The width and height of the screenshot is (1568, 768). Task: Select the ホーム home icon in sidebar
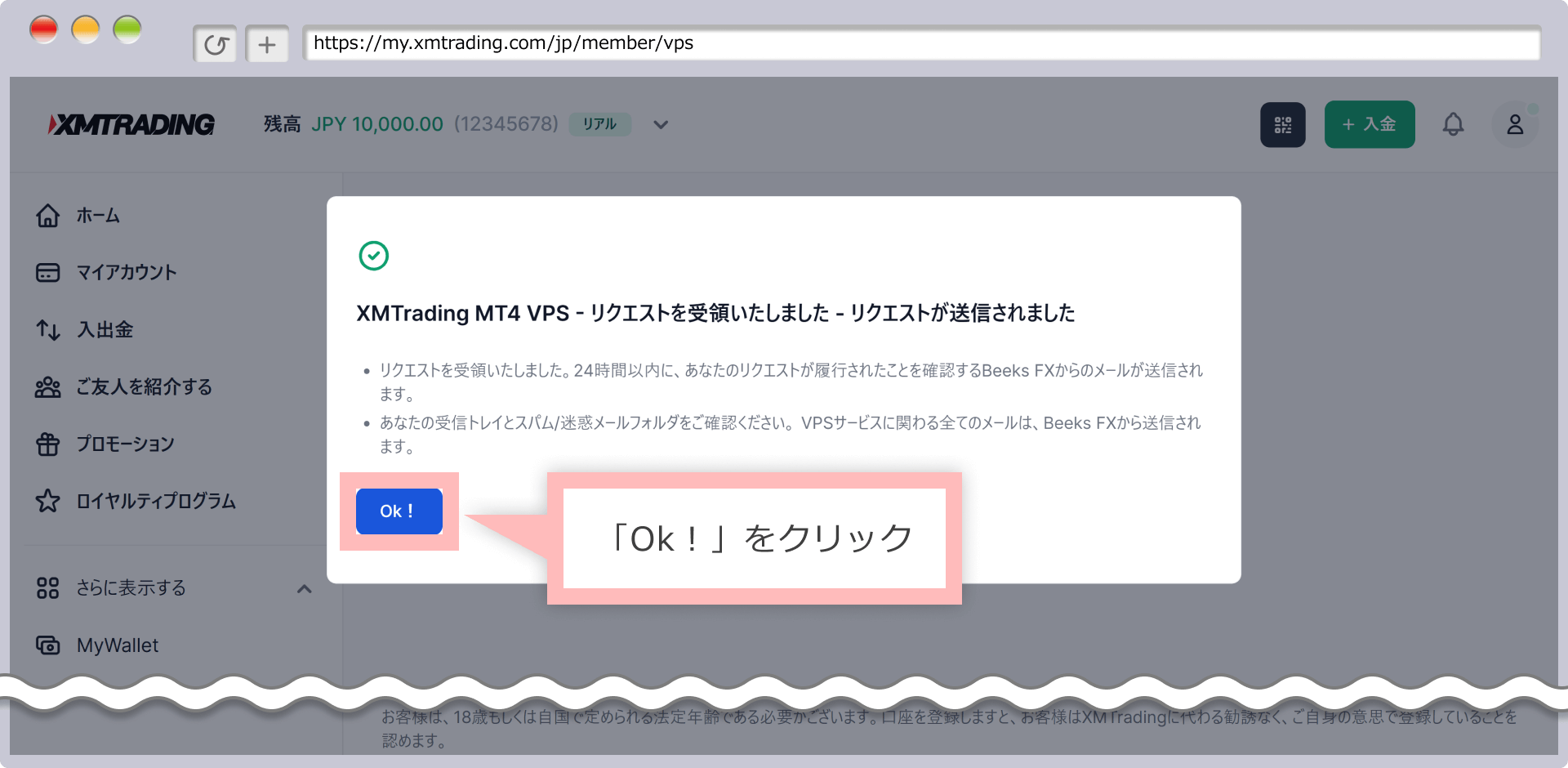[x=47, y=215]
